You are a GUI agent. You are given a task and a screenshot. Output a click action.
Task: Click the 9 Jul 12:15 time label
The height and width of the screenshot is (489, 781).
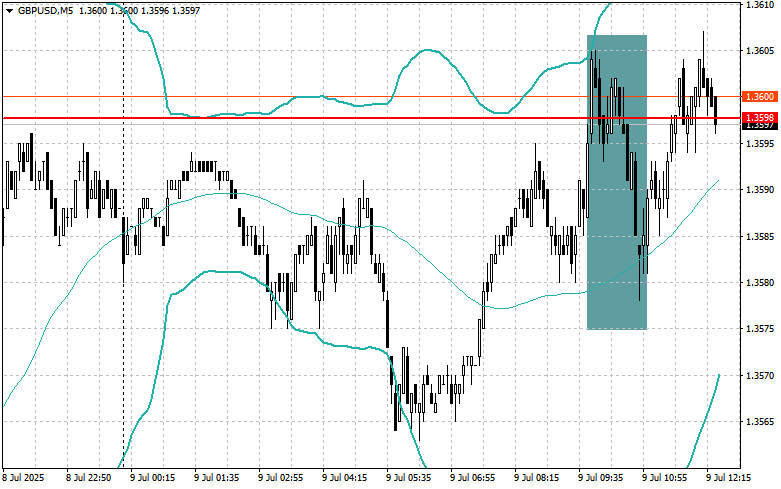[x=729, y=478]
